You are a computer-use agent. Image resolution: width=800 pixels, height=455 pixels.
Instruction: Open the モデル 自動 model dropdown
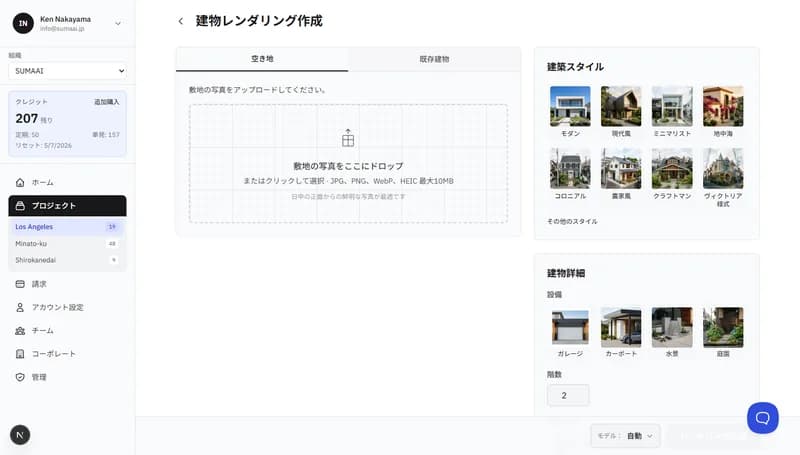[625, 436]
